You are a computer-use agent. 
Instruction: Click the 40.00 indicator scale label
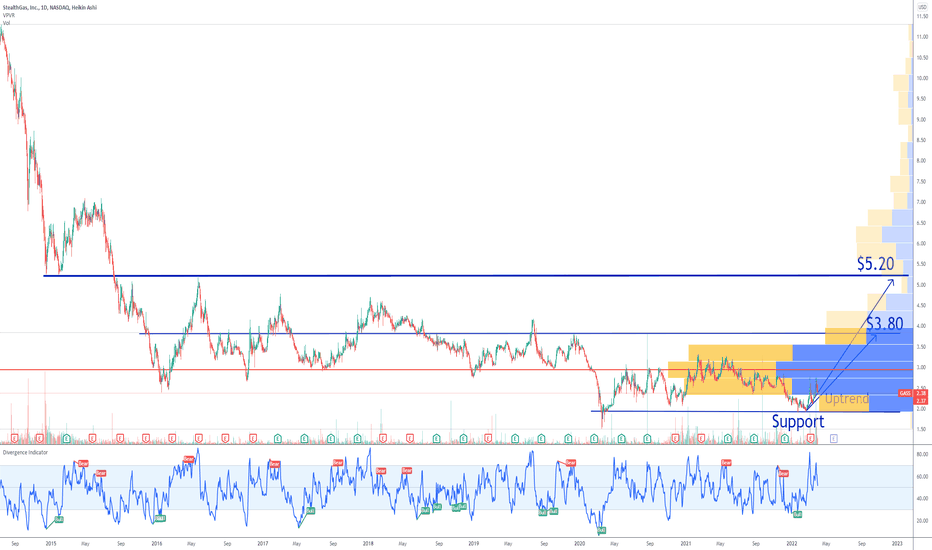click(922, 499)
